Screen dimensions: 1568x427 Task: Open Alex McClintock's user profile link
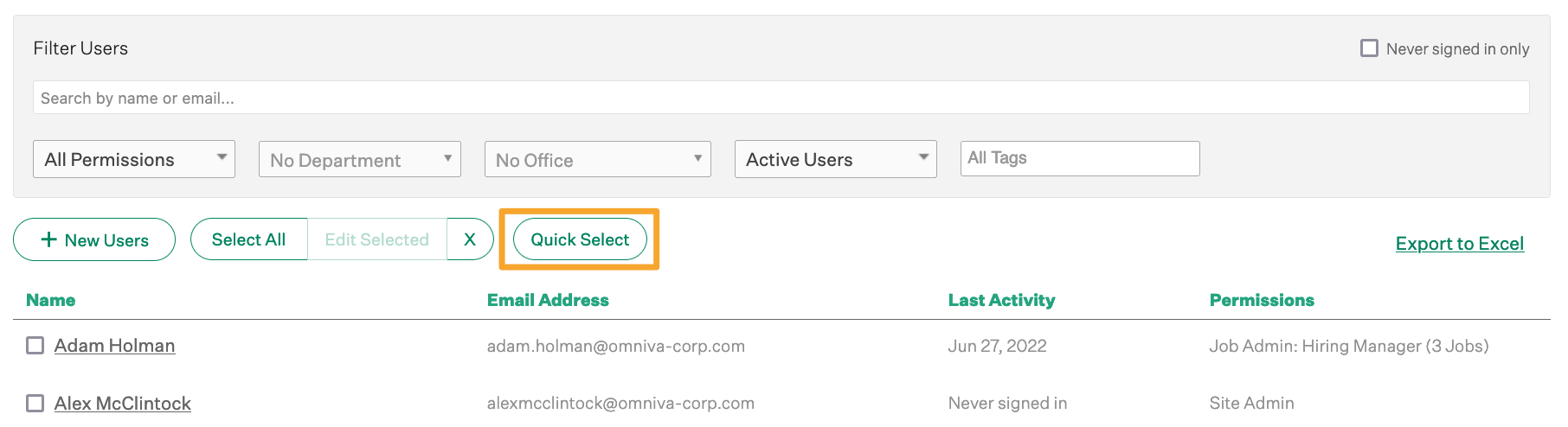click(x=122, y=404)
